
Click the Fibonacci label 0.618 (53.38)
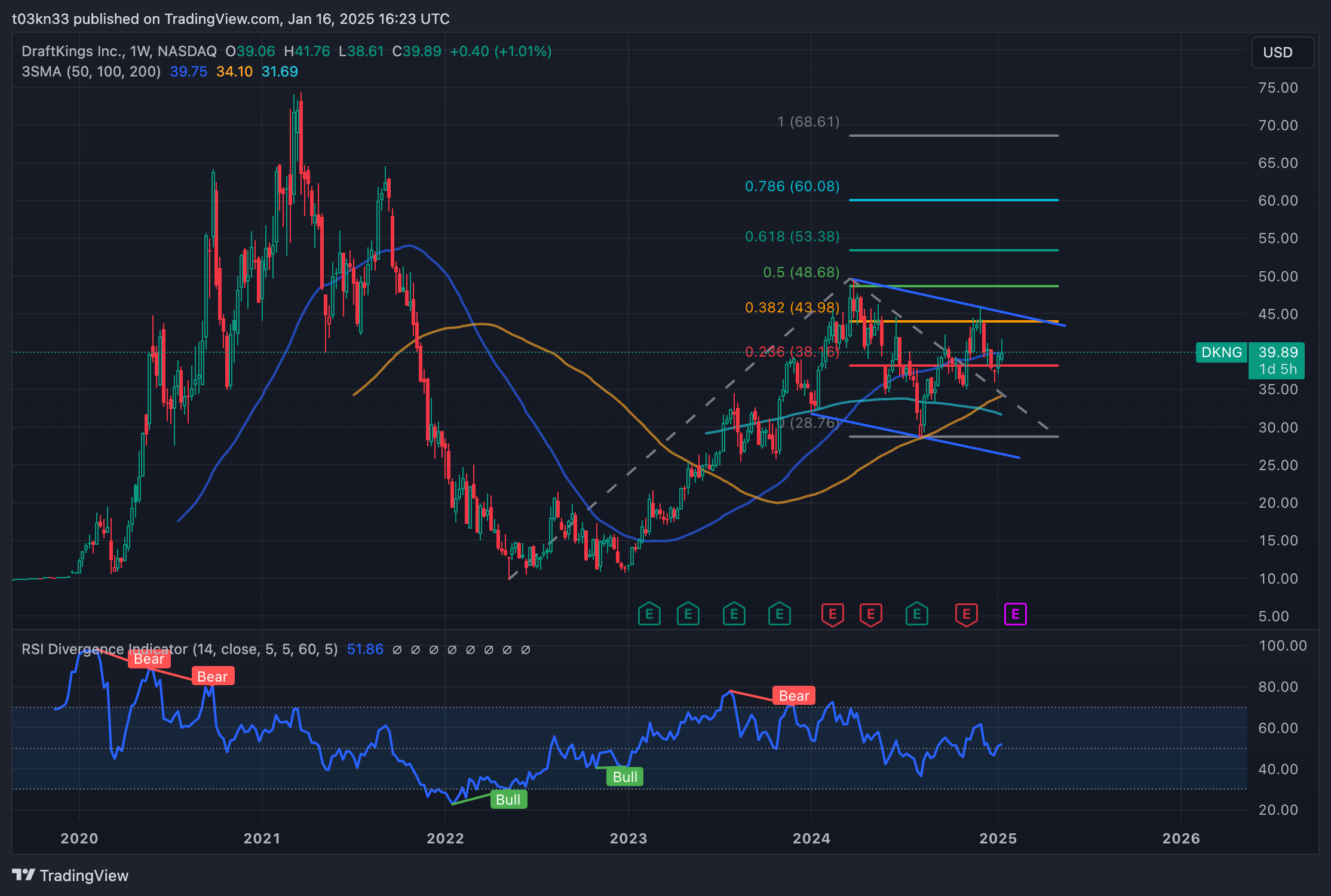click(792, 237)
